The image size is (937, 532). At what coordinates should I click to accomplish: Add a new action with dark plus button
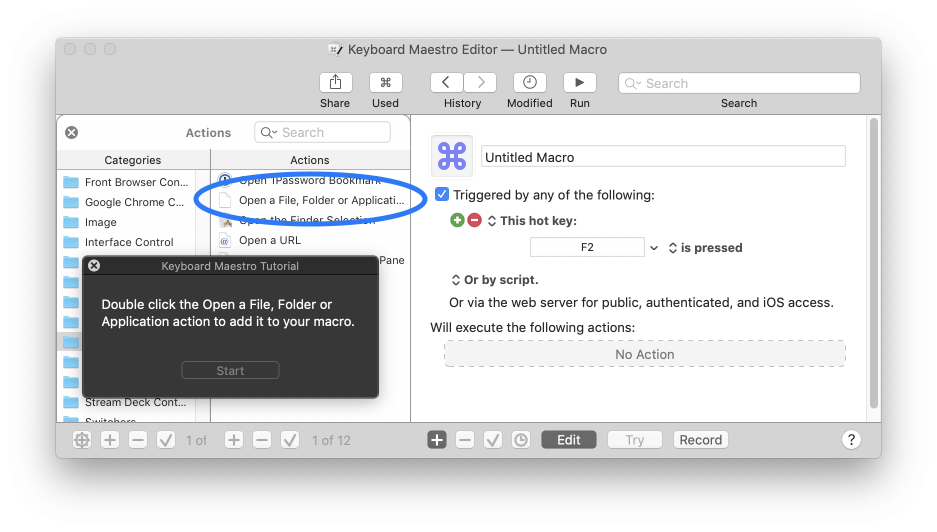pos(437,440)
